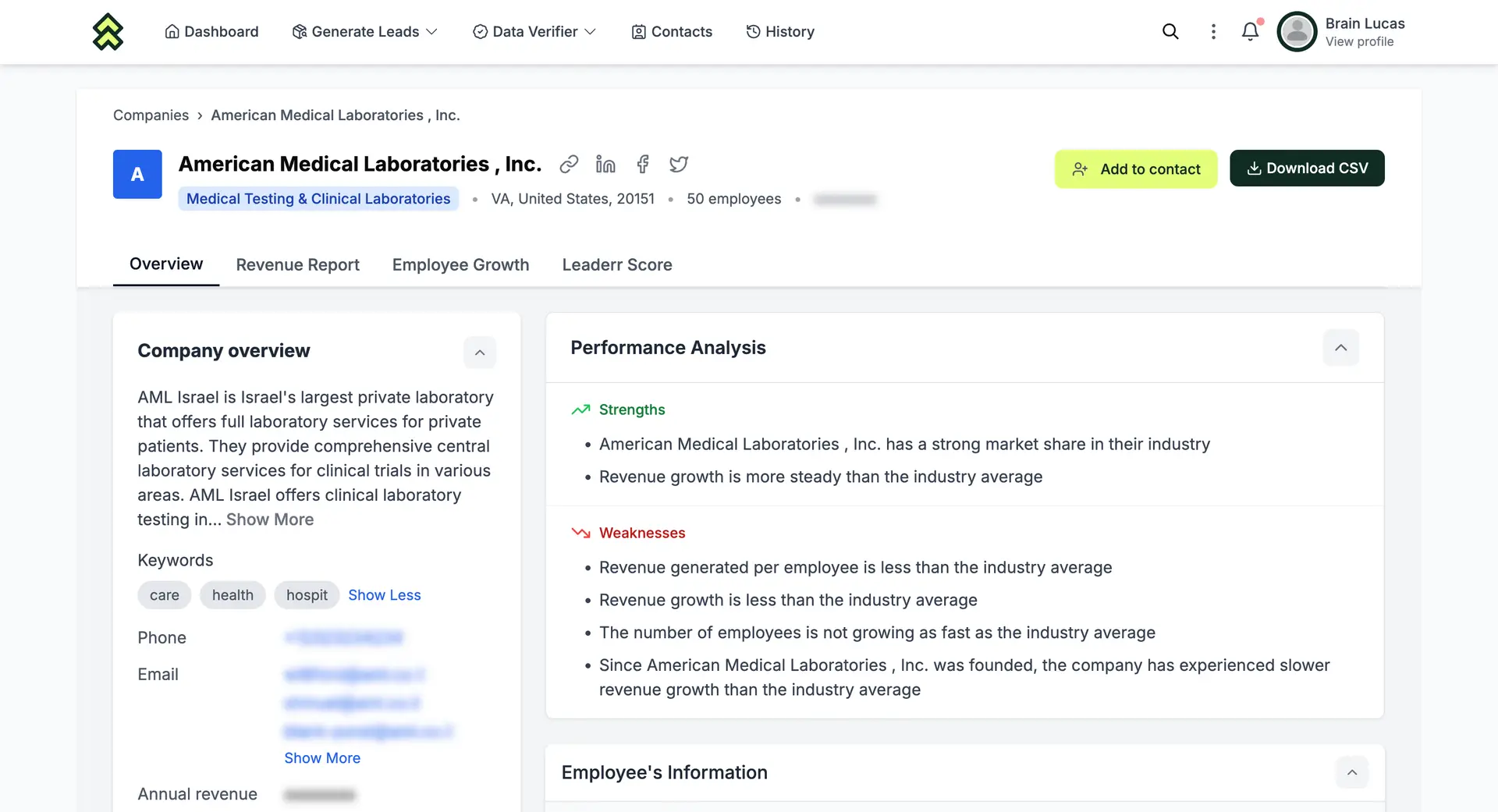Select the Contacts icon in the navbar

[x=638, y=31]
